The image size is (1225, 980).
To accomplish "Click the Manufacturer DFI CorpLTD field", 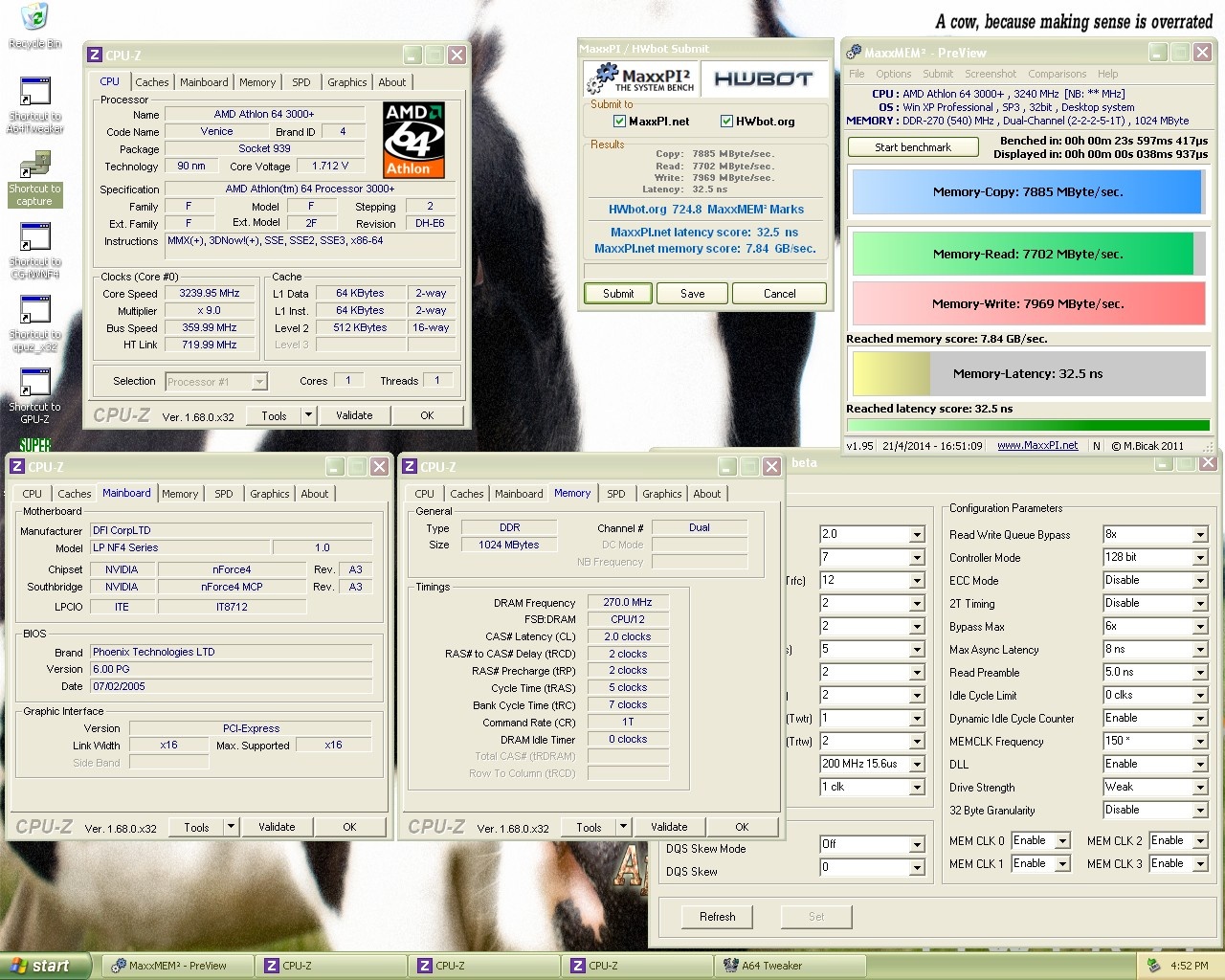I will (232, 530).
